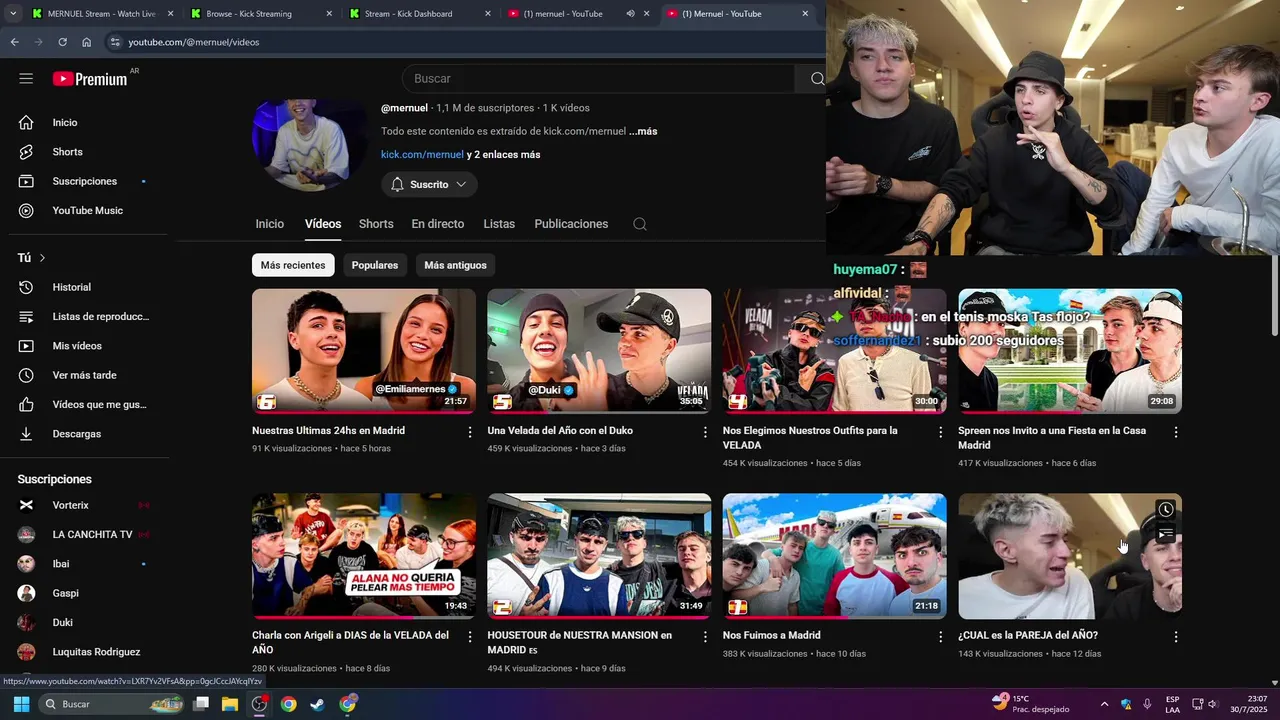The width and height of the screenshot is (1280, 720).
Task: Open File Explorer from the taskbar
Action: (229, 704)
